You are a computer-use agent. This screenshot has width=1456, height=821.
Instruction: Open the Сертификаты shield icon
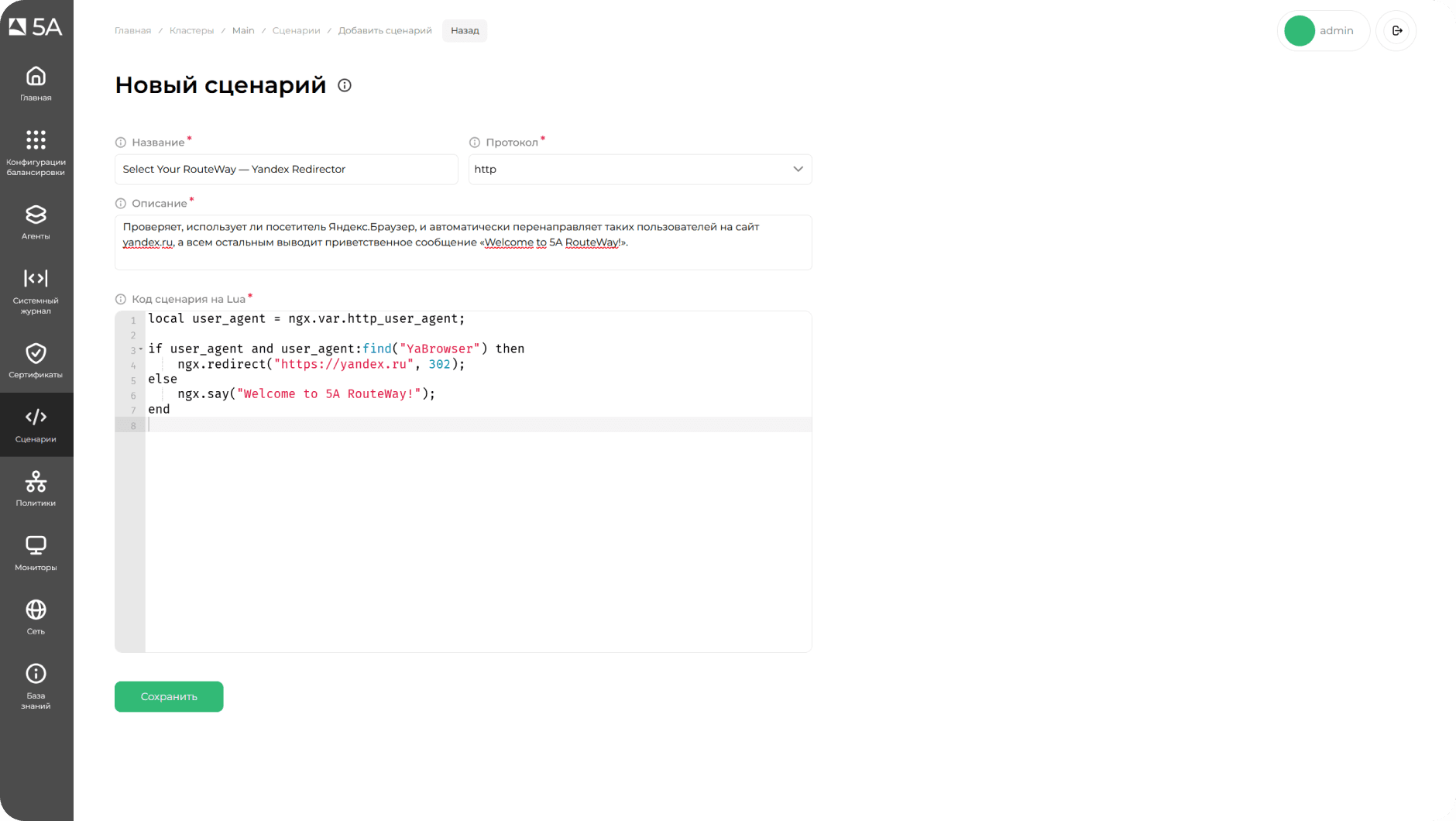tap(36, 361)
